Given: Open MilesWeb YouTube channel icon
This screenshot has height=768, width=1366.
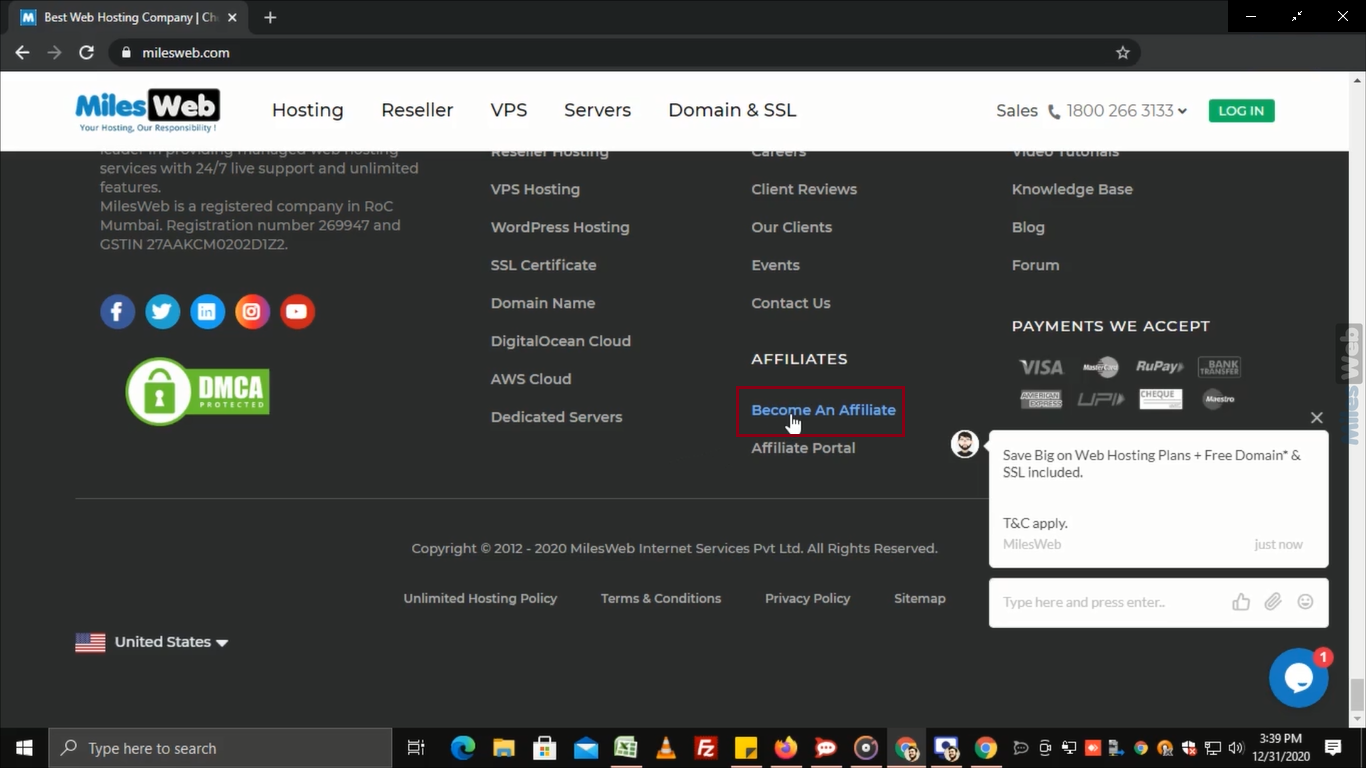Looking at the screenshot, I should tap(297, 312).
